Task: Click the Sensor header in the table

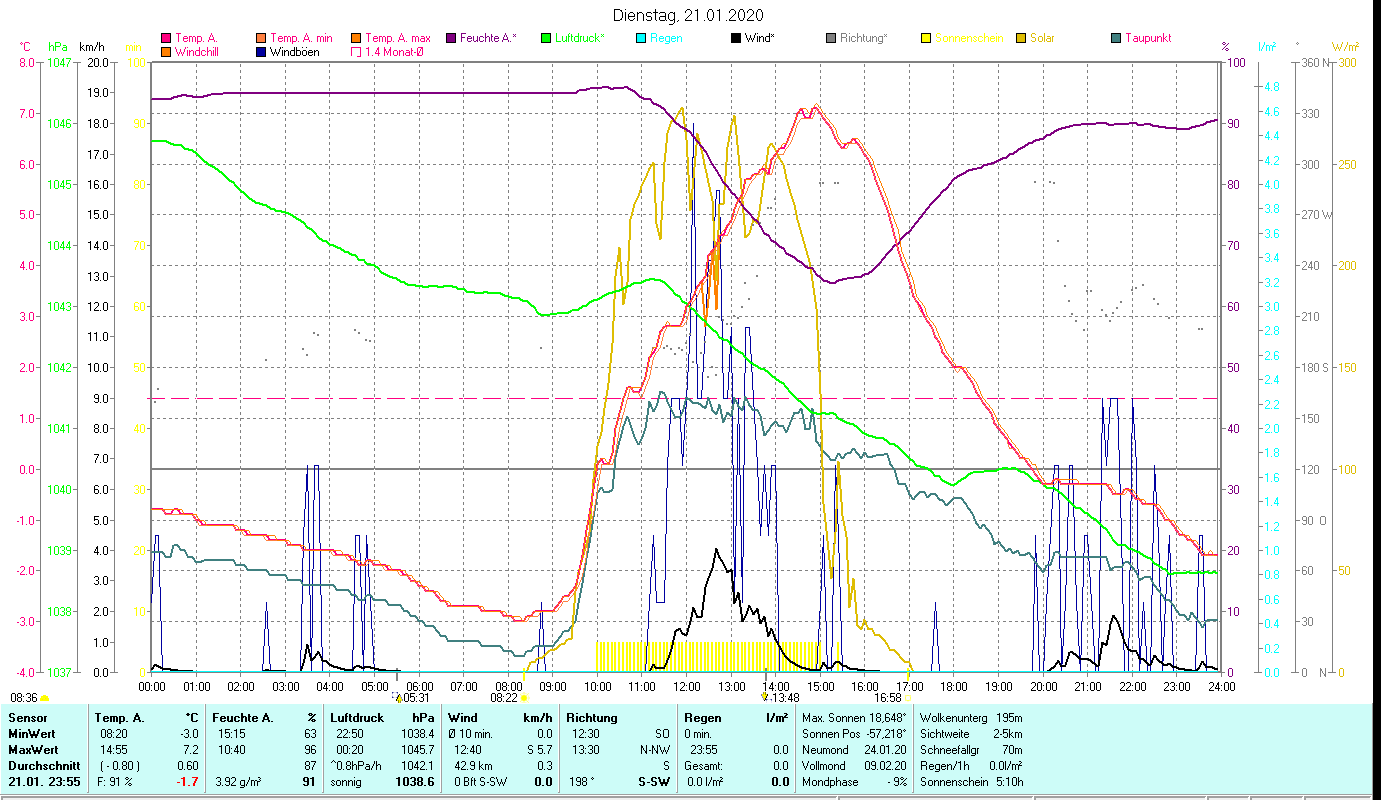Action: click(x=26, y=718)
